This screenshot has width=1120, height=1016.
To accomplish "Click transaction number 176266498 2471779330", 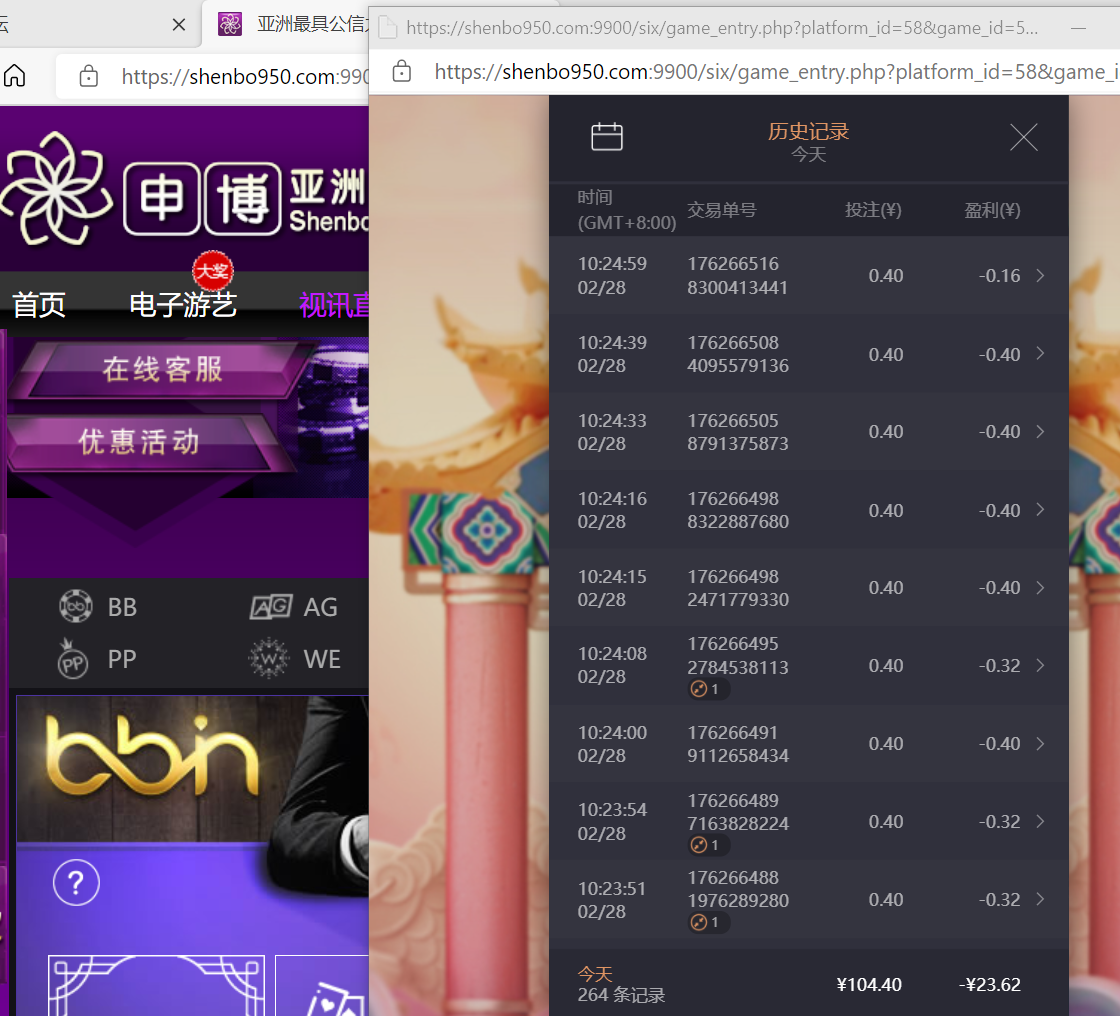I will coord(738,588).
